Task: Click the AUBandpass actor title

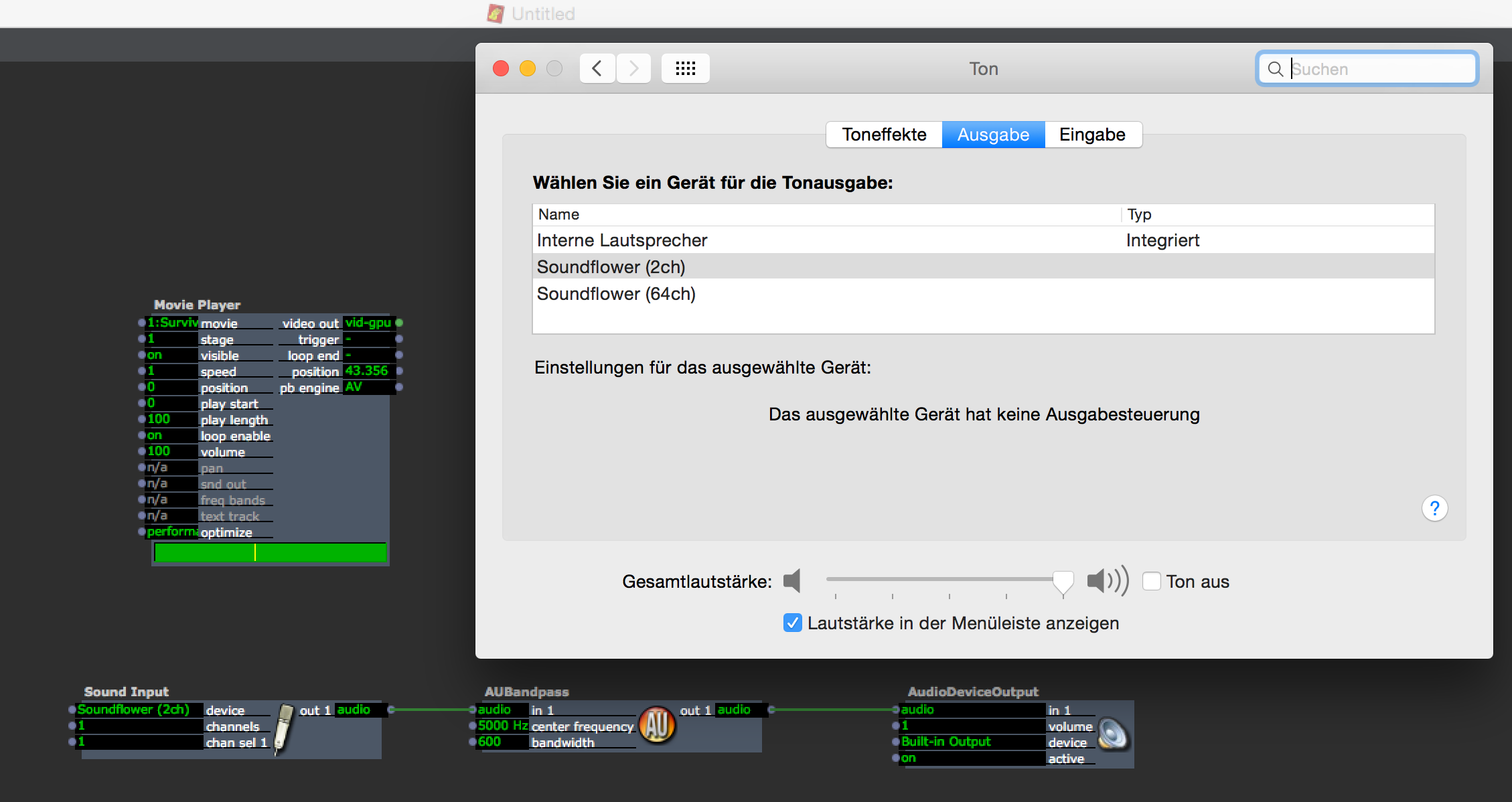Action: point(526,692)
